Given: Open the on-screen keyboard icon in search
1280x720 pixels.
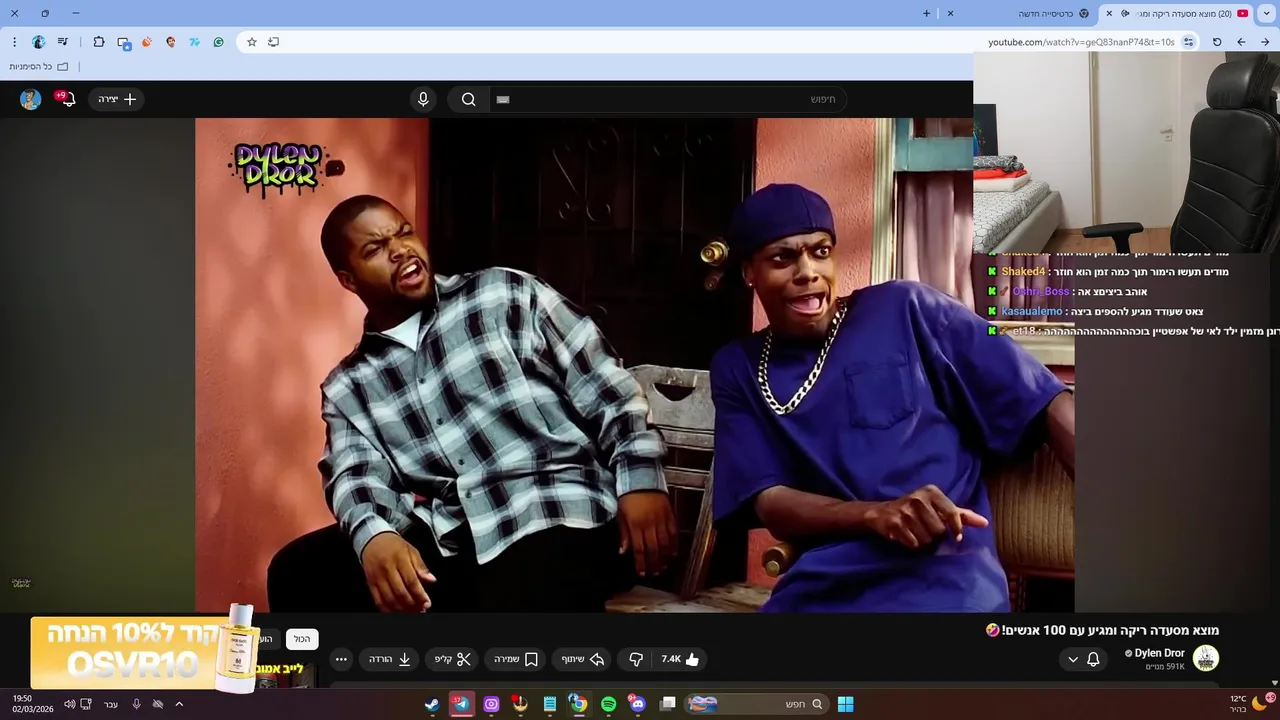Looking at the screenshot, I should click(x=503, y=99).
